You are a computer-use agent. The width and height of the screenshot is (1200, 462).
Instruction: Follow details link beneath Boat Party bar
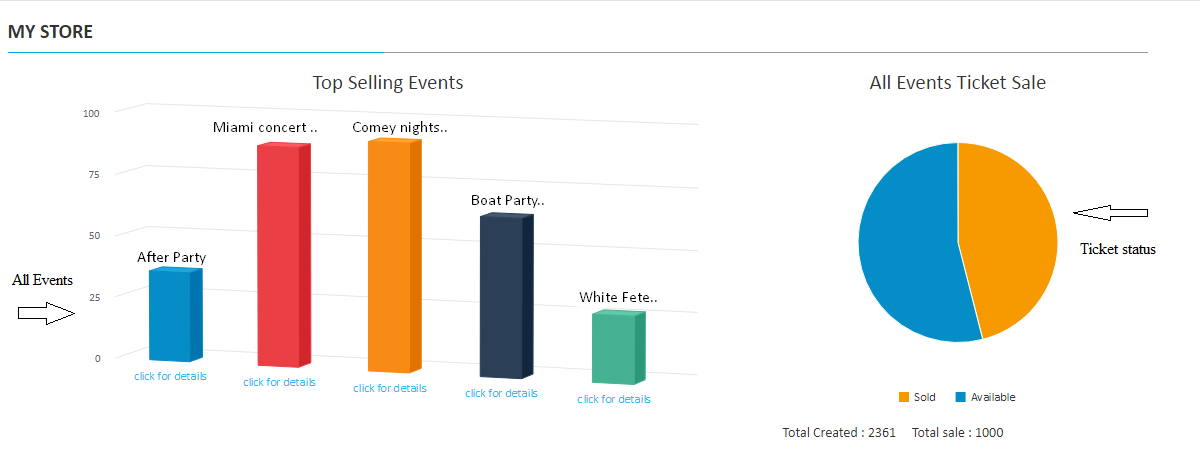(x=501, y=393)
